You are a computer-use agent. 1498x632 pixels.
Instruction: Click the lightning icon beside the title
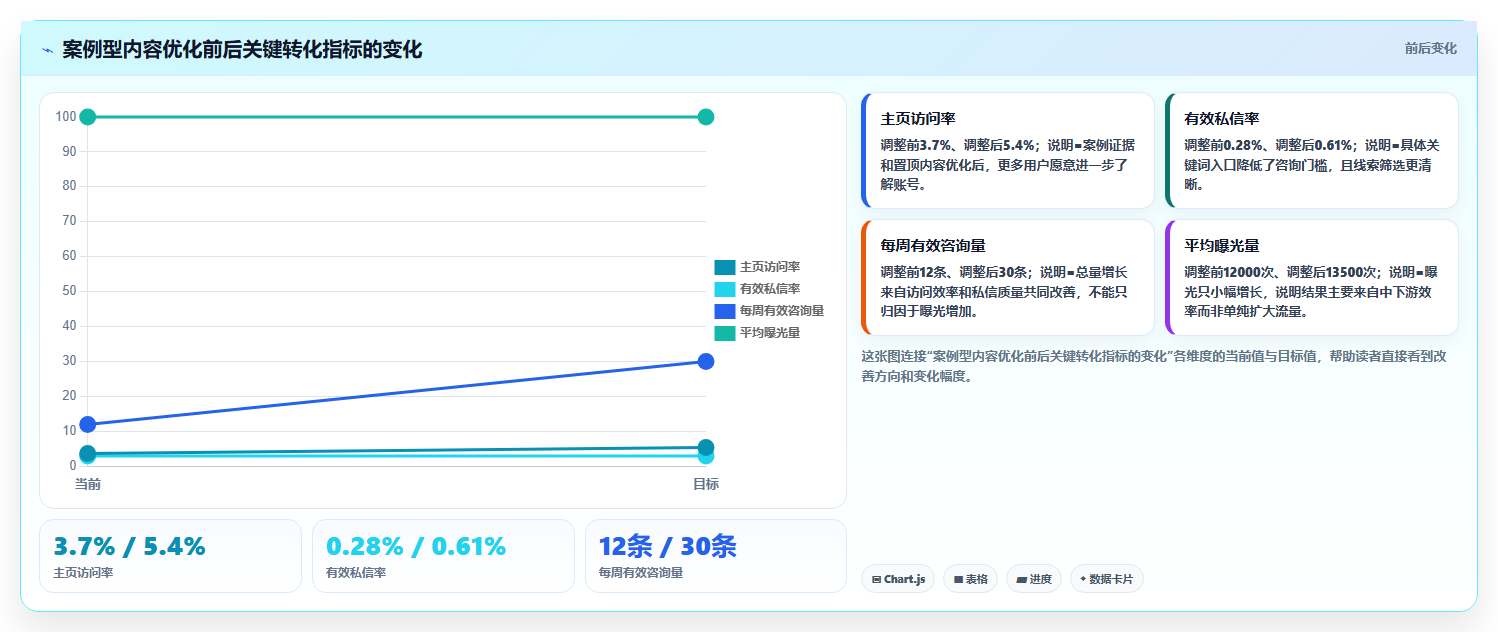pyautogui.click(x=48, y=50)
